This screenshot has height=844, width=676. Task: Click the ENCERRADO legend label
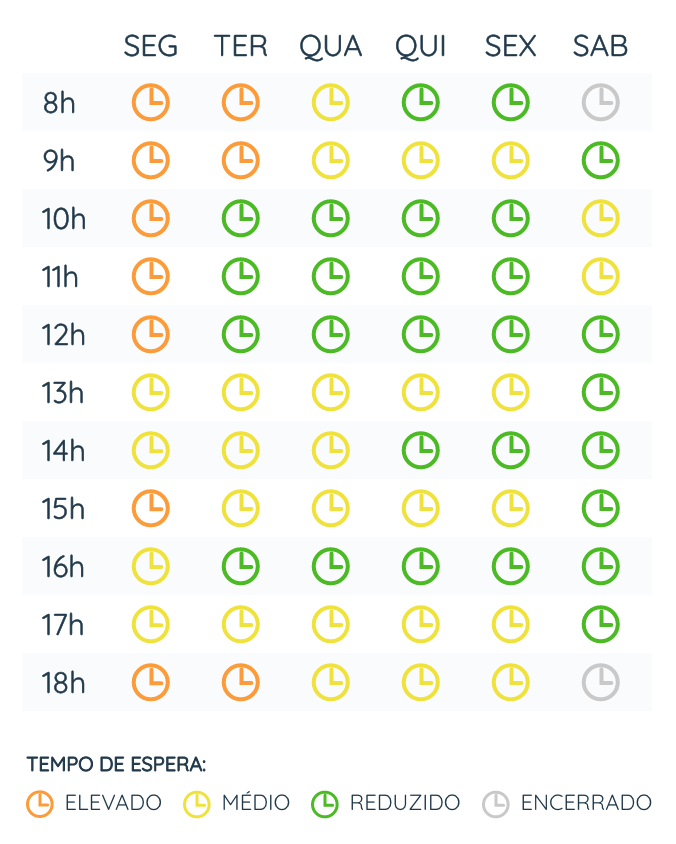click(x=586, y=803)
